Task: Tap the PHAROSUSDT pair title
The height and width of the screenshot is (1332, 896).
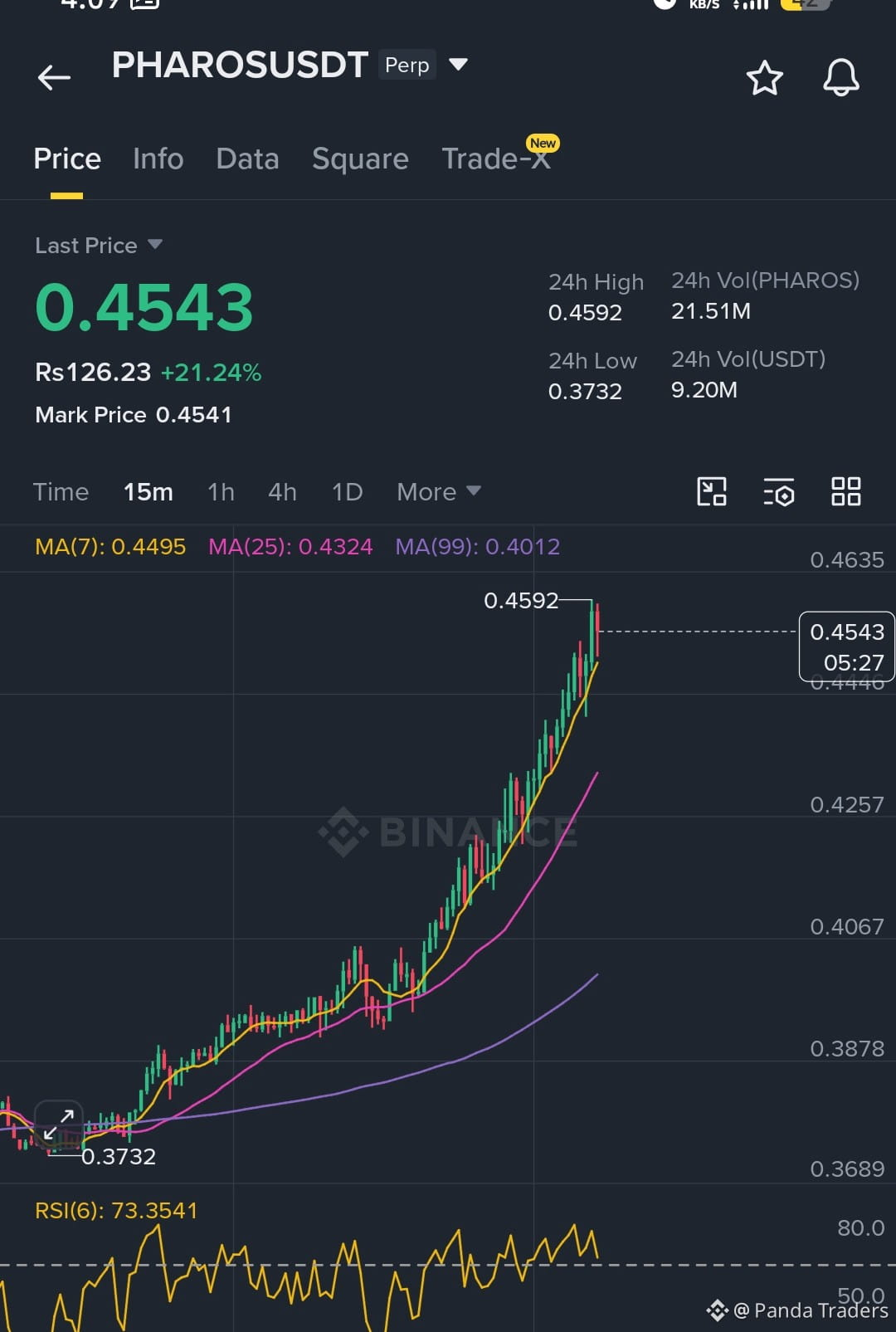Action: 240,65
